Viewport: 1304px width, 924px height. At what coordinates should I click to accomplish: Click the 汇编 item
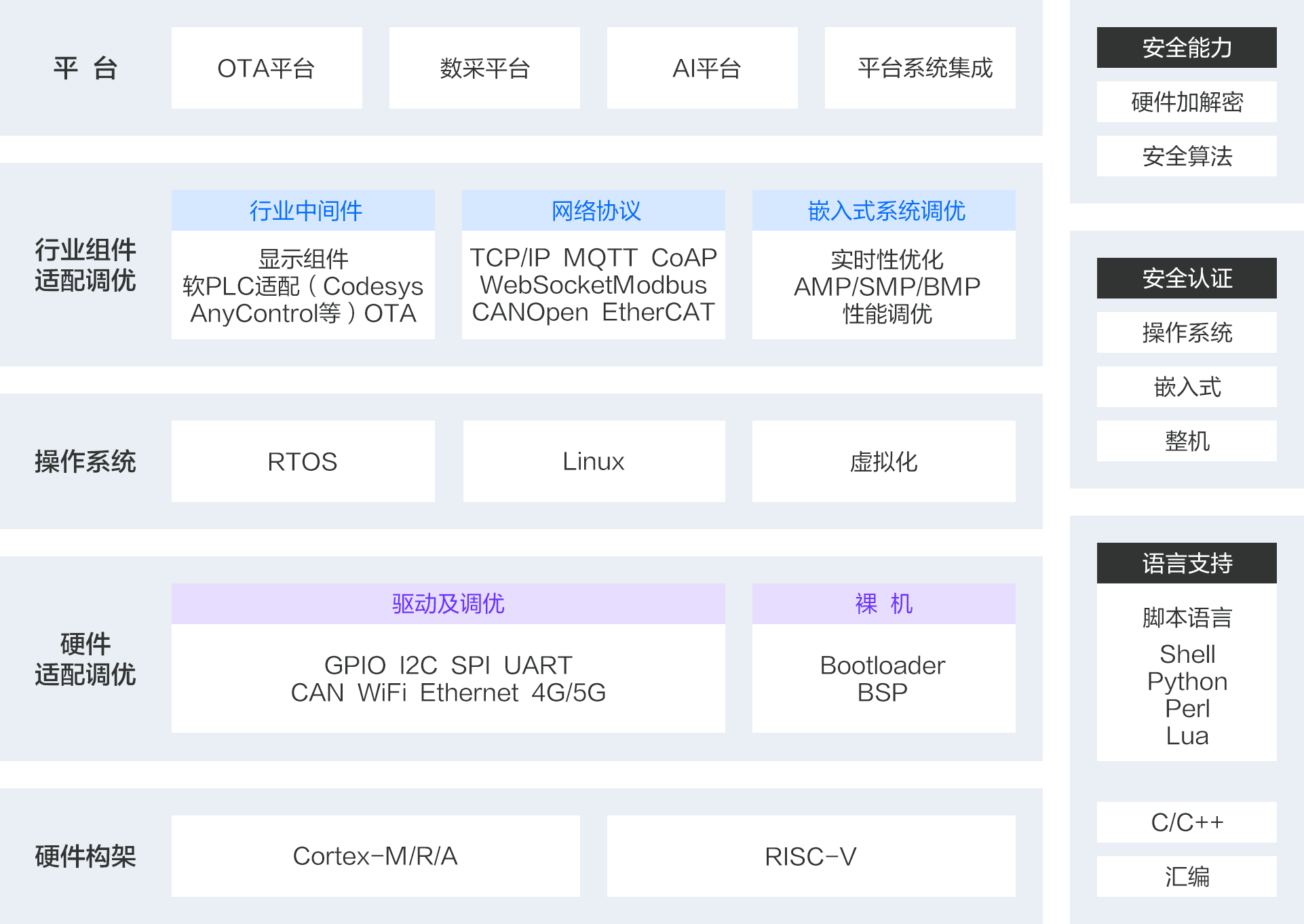(1187, 877)
